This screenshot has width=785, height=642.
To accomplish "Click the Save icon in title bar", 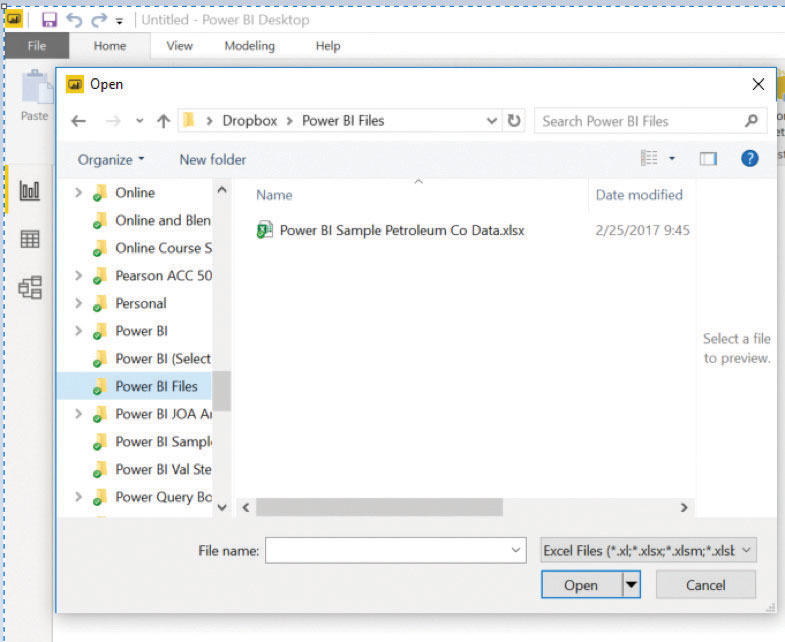I will (x=49, y=20).
